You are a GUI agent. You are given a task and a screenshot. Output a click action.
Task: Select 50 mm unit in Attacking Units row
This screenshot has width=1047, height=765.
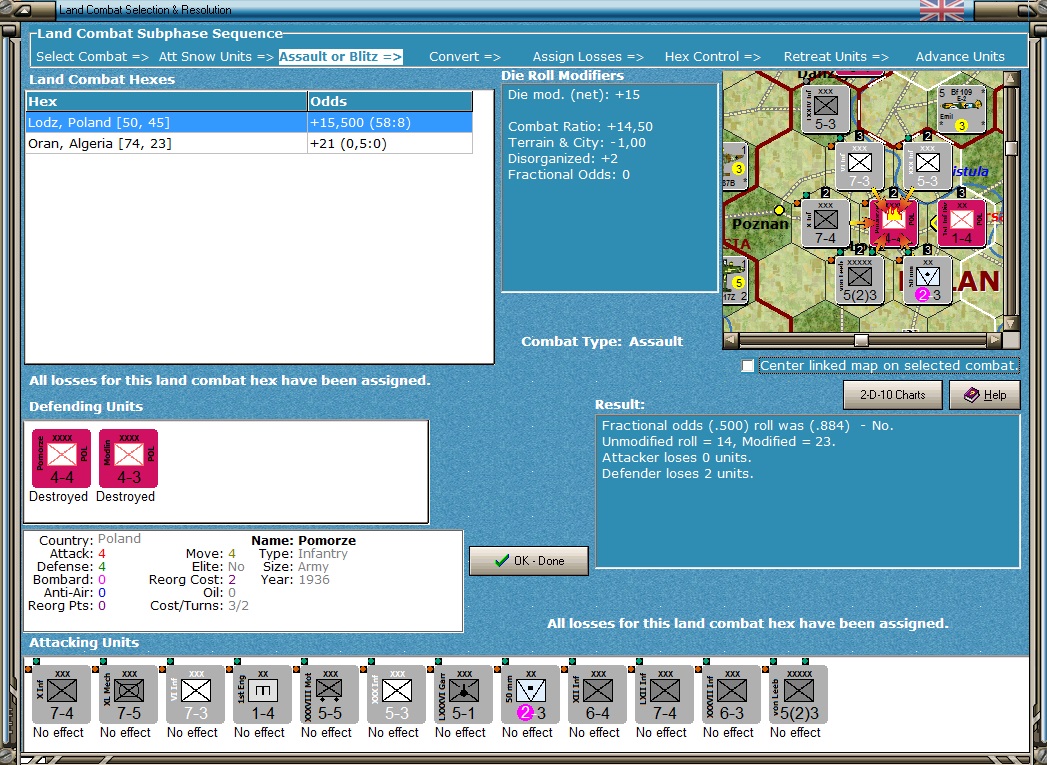tap(531, 694)
